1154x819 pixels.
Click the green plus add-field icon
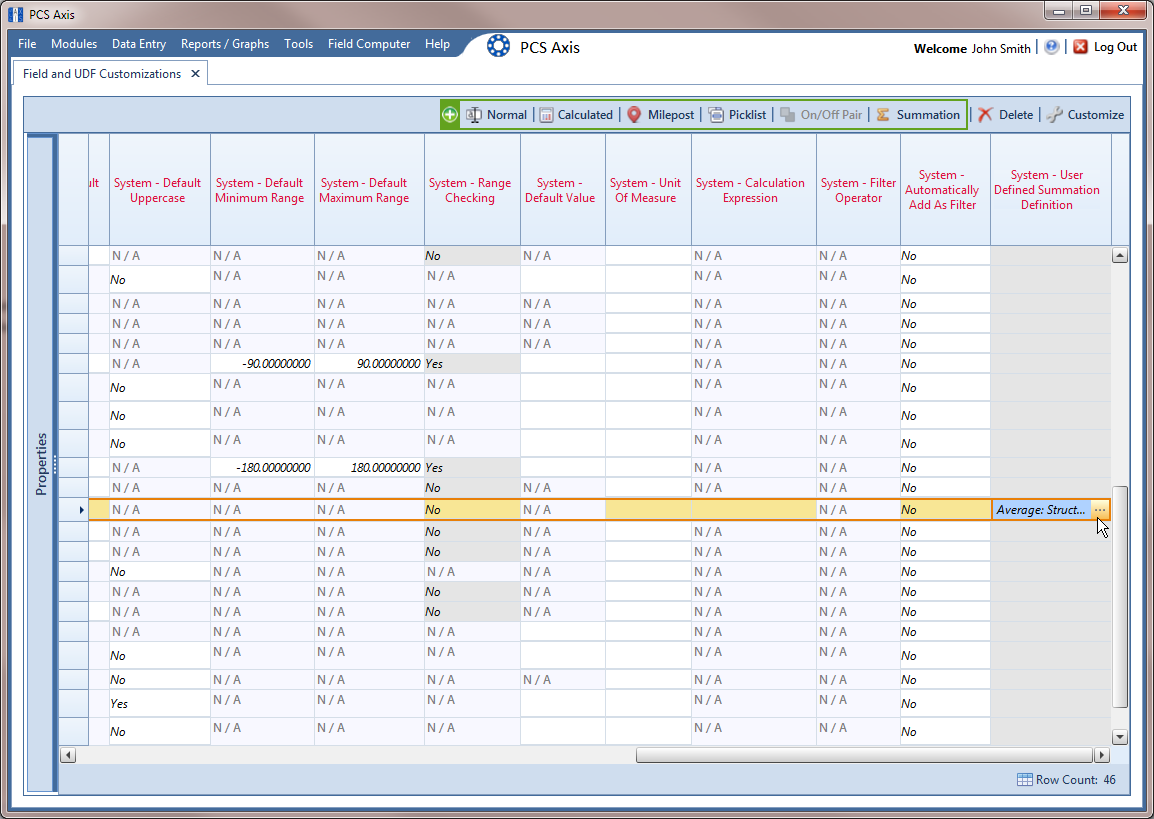(x=450, y=115)
